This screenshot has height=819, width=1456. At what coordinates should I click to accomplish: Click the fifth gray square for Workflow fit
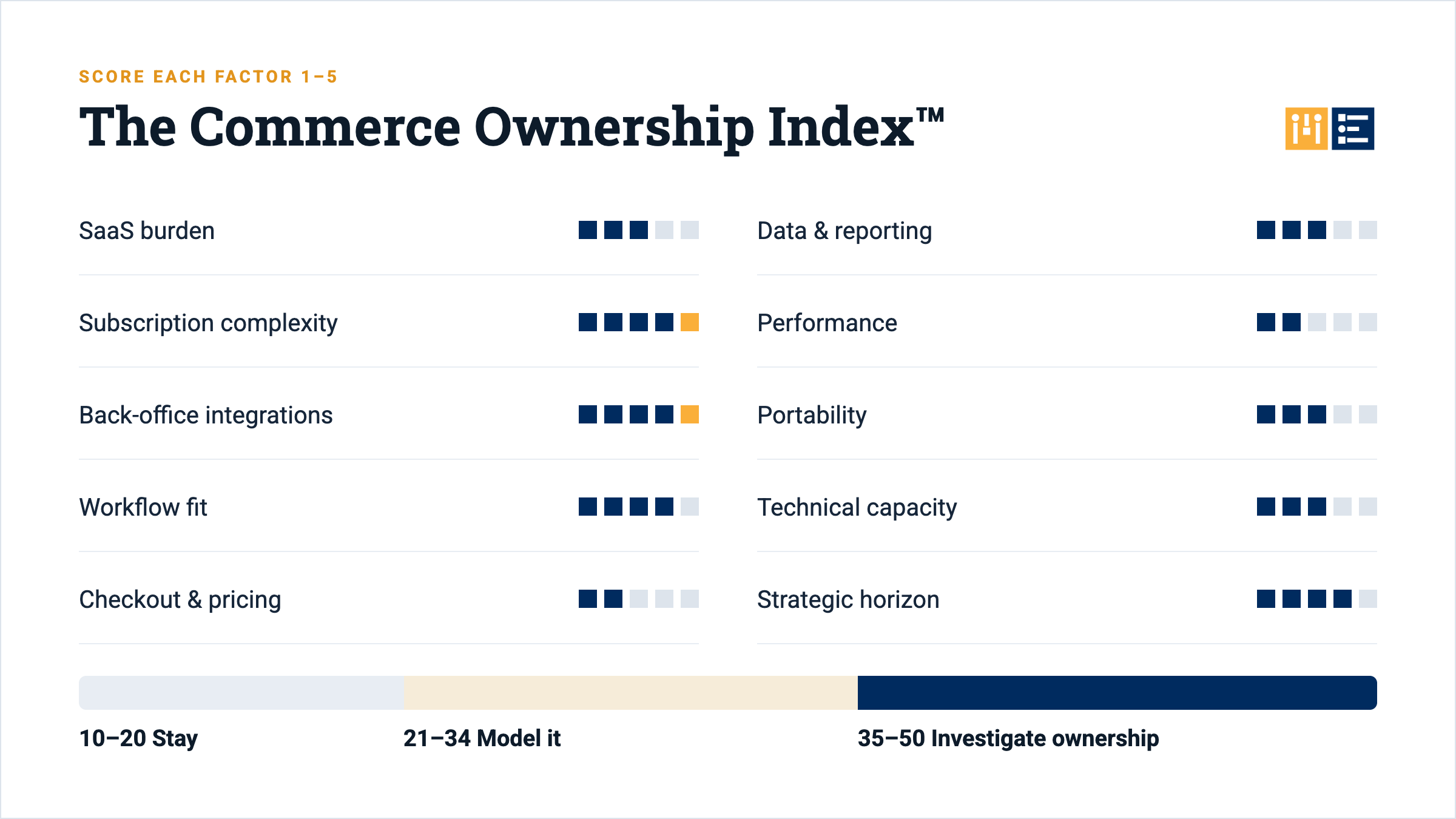pos(690,507)
